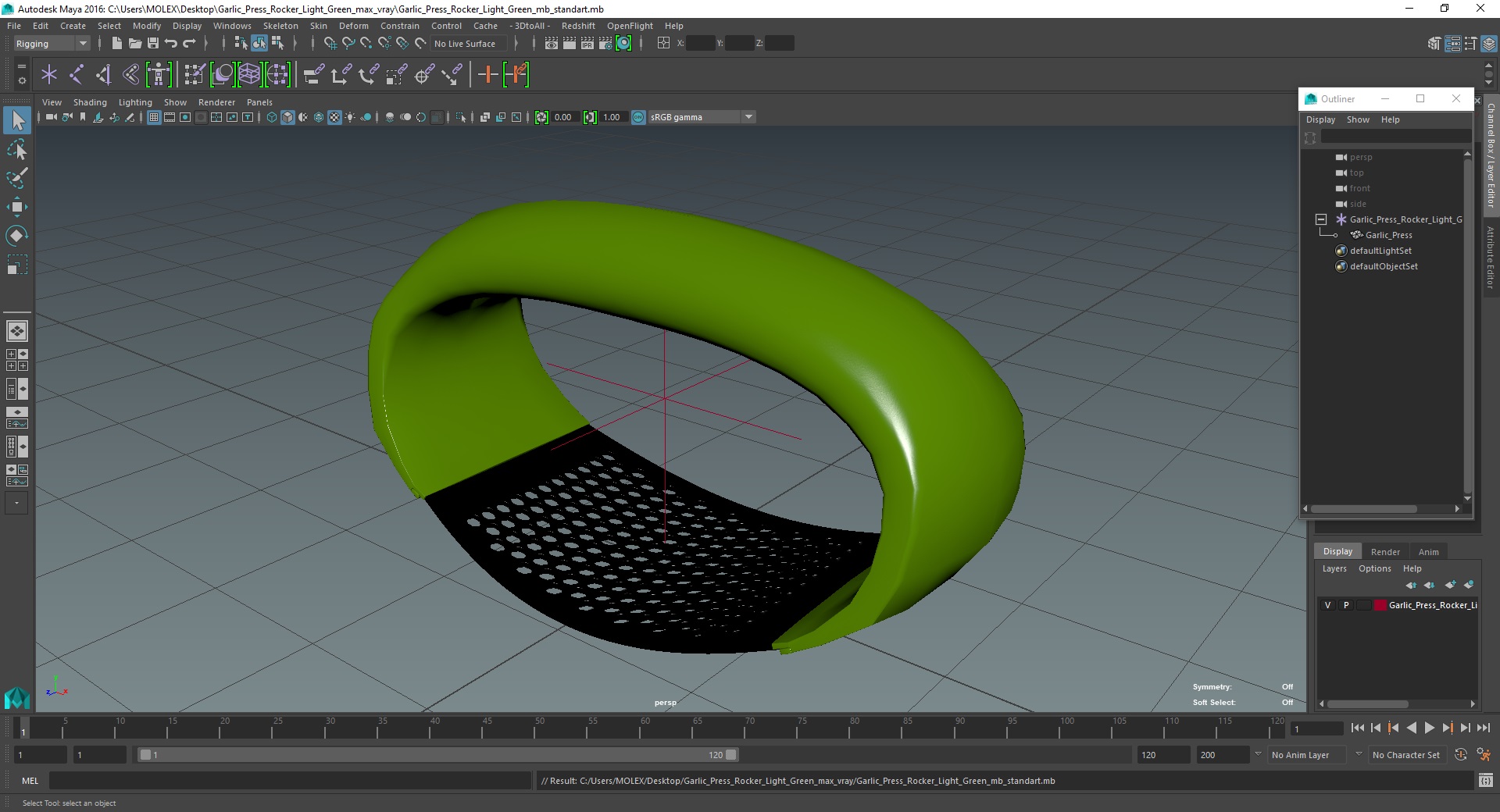Select the arrow Select tool

click(x=17, y=120)
